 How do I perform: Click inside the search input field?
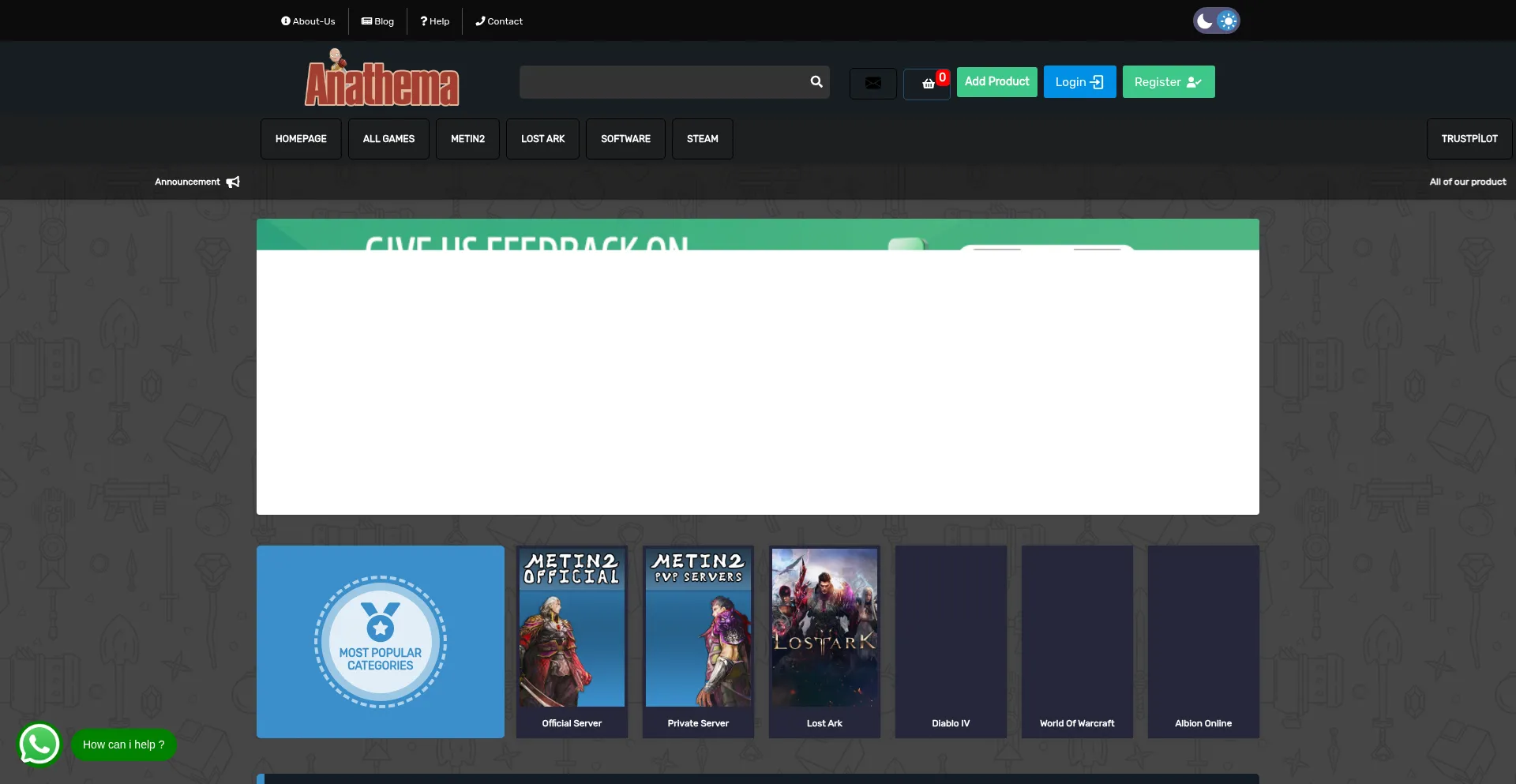point(663,82)
